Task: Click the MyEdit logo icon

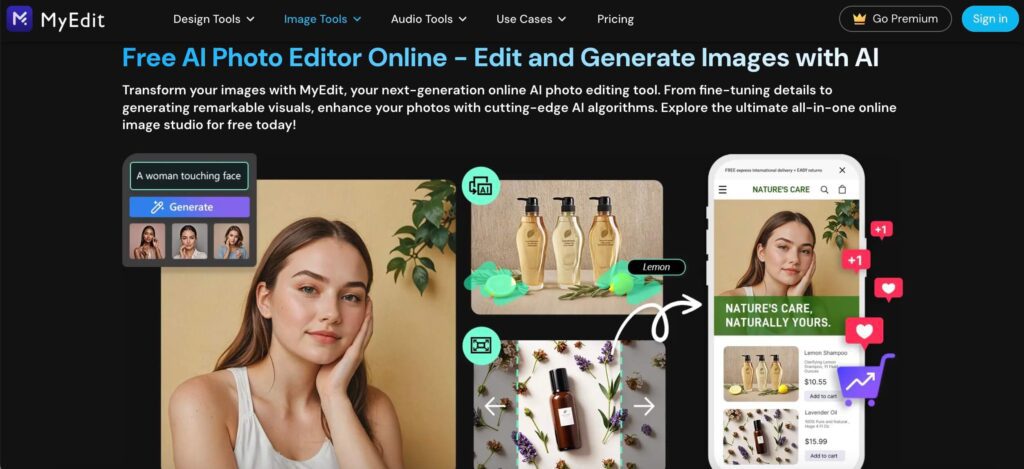Action: coord(20,19)
